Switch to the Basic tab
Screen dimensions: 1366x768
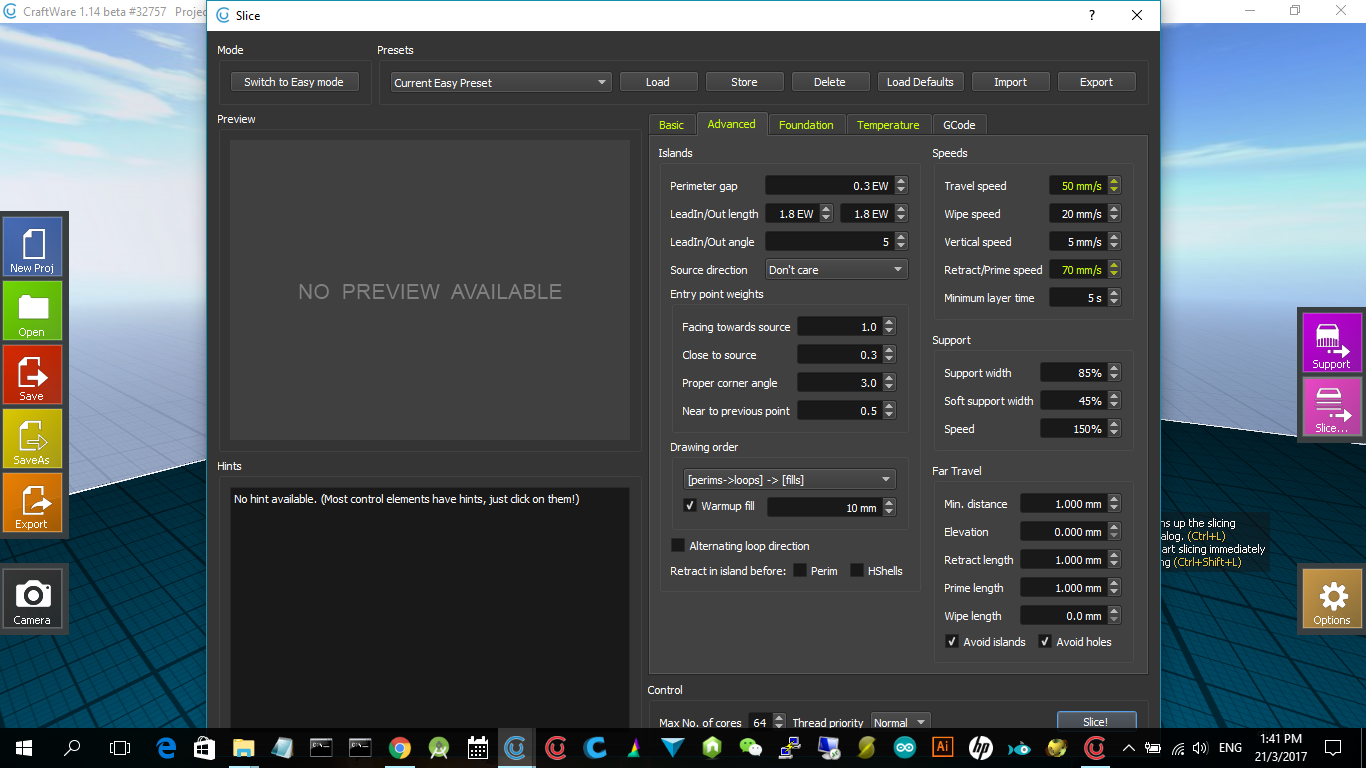tap(671, 125)
